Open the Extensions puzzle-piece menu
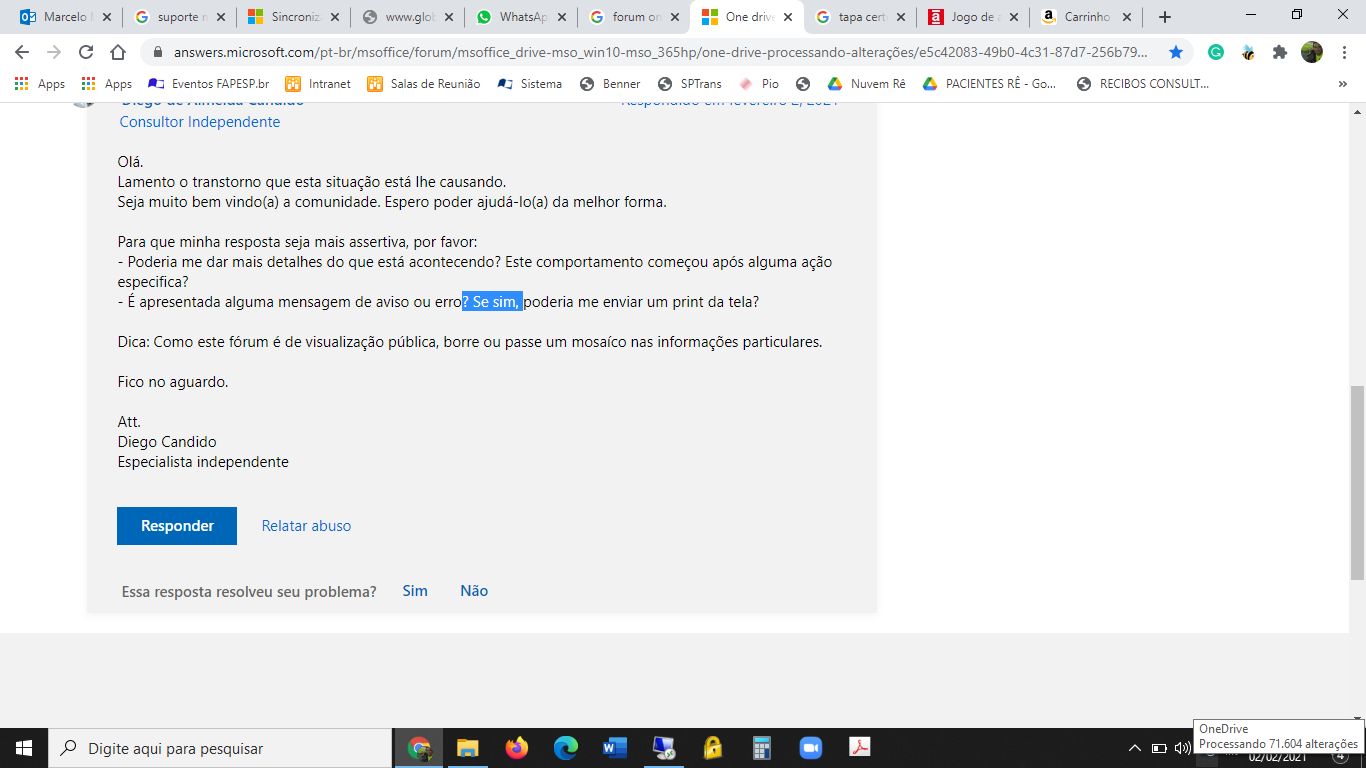 pyautogui.click(x=1280, y=52)
